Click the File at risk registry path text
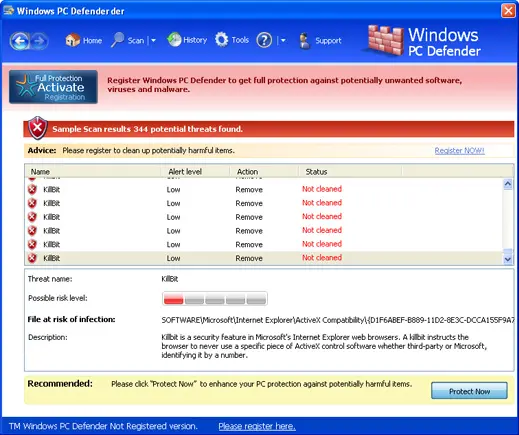This screenshot has height=435, width=519. click(x=338, y=320)
